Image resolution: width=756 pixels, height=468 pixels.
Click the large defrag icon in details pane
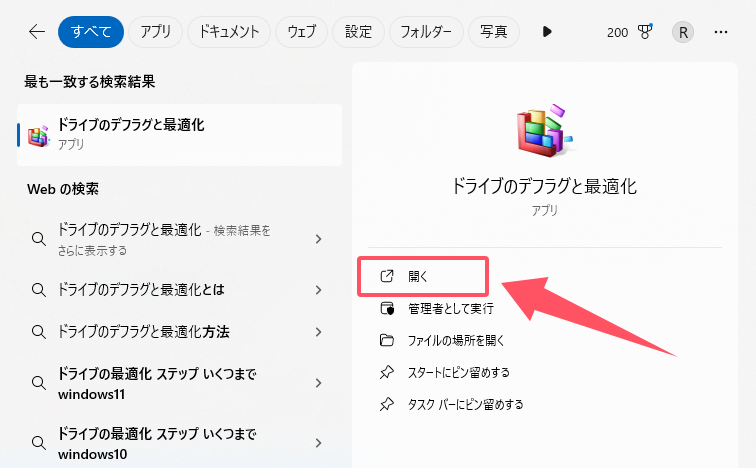544,131
